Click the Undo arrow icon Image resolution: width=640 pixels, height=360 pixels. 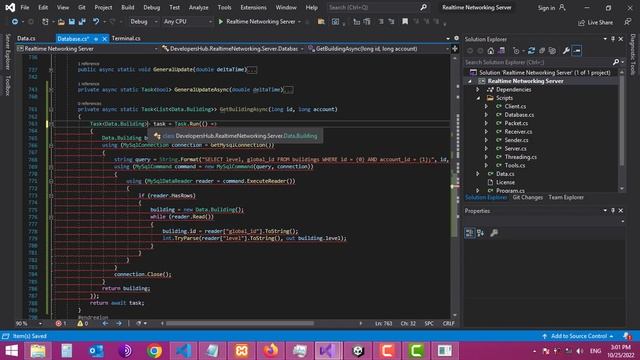pos(96,22)
